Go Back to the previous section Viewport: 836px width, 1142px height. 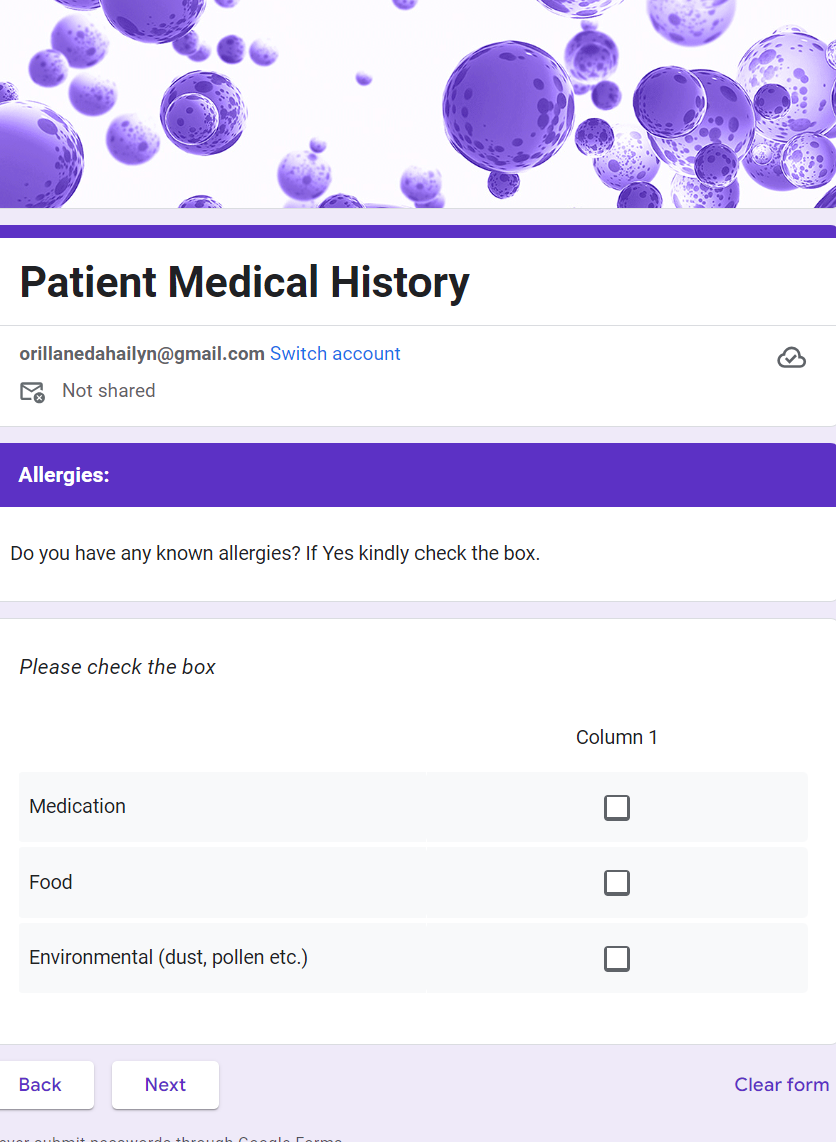coord(40,1085)
